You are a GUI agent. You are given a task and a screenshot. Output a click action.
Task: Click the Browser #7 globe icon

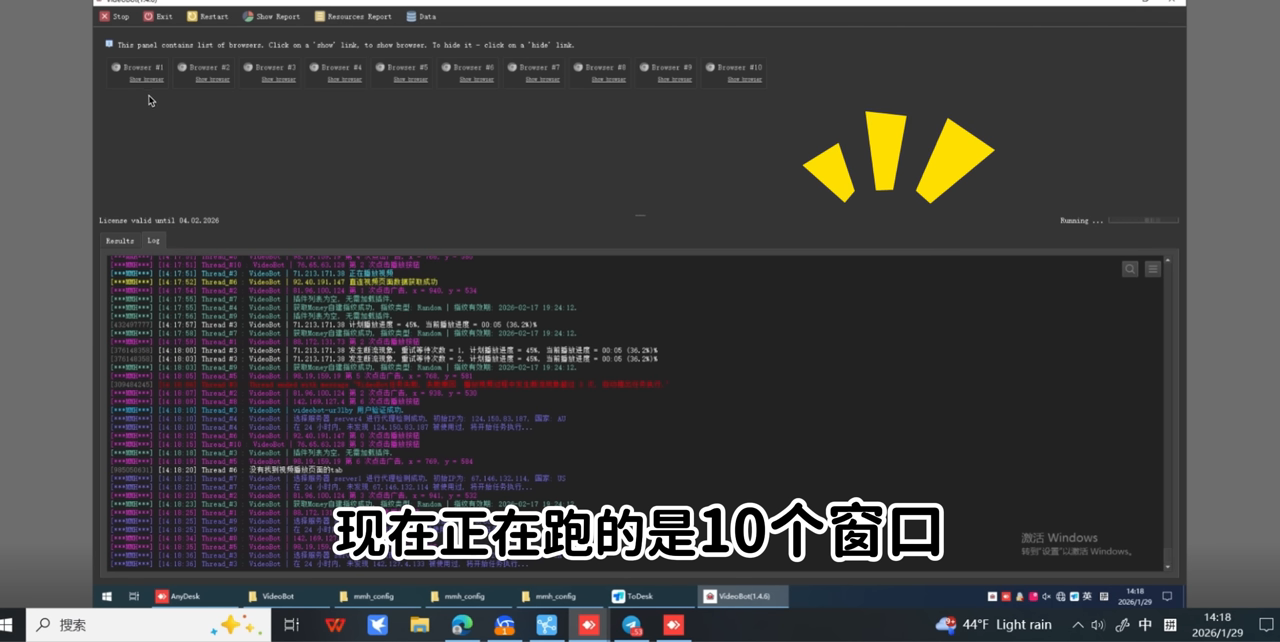[x=513, y=67]
